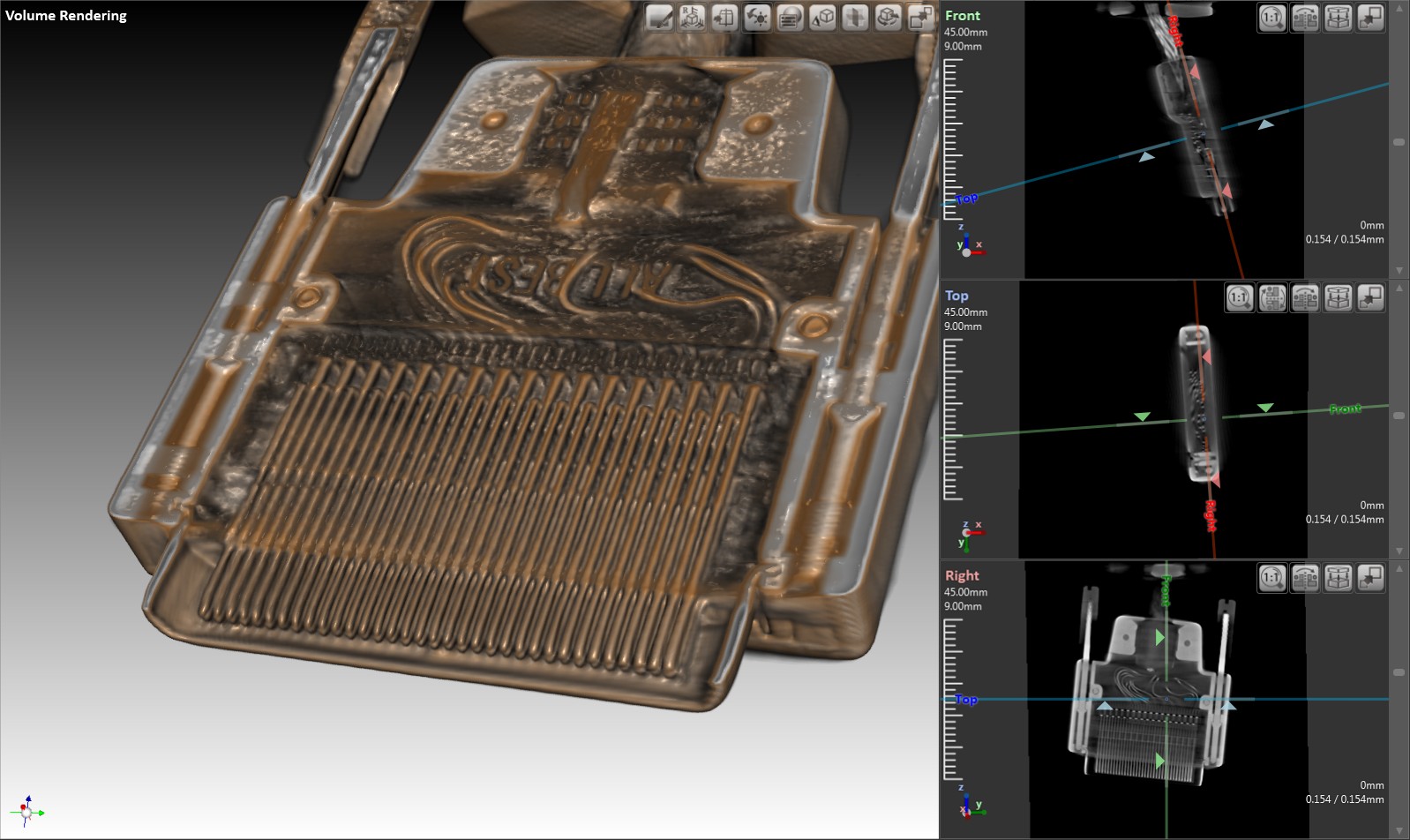This screenshot has width=1410, height=840.
Task: Click the up arrow of Top view scrollbar
Action: tap(1399, 289)
